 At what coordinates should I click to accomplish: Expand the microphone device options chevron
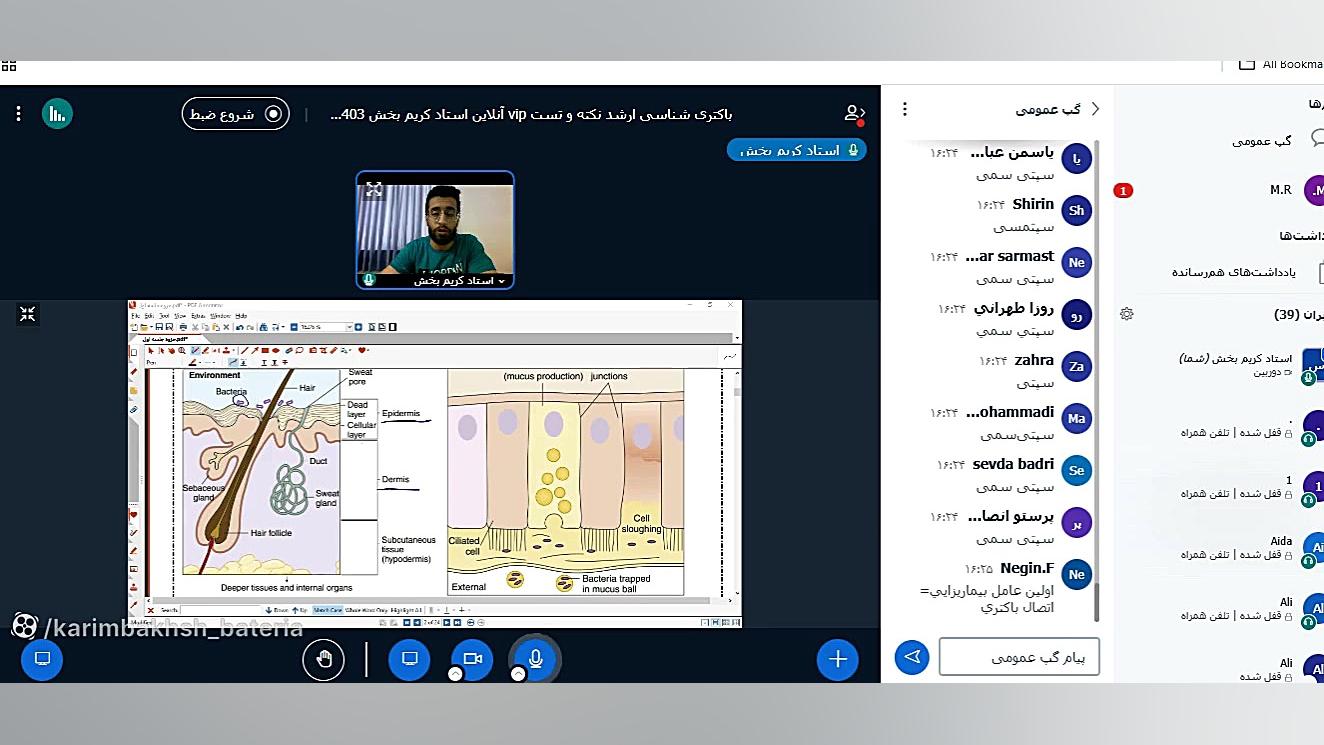[x=518, y=674]
